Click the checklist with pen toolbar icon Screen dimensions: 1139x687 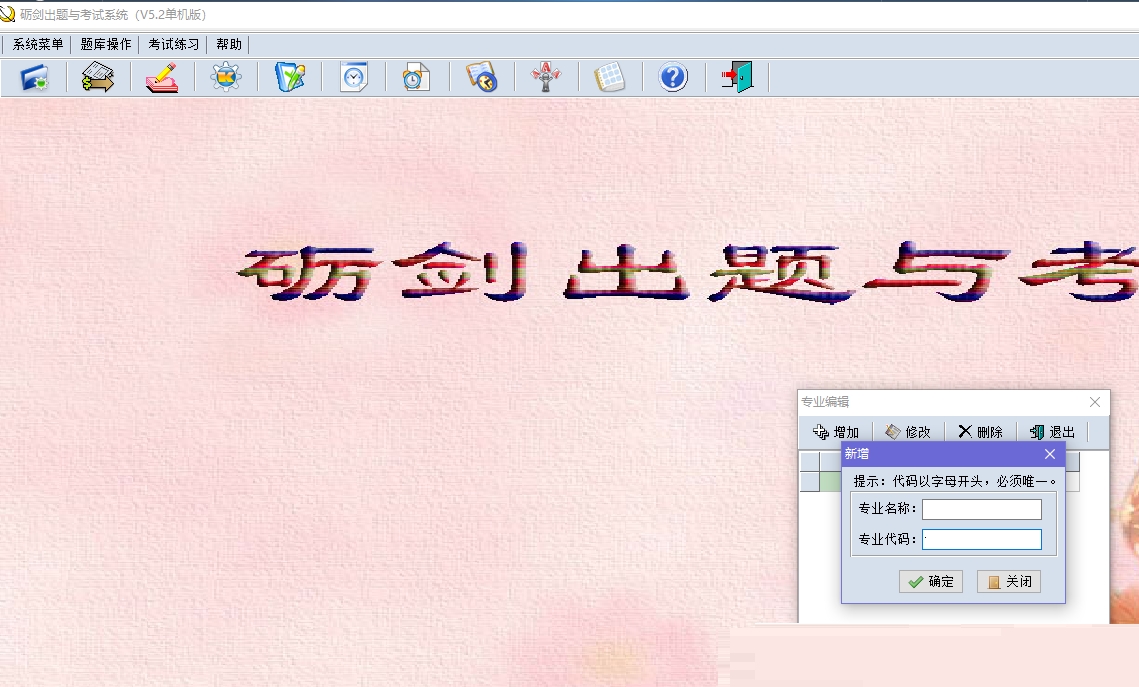[290, 77]
